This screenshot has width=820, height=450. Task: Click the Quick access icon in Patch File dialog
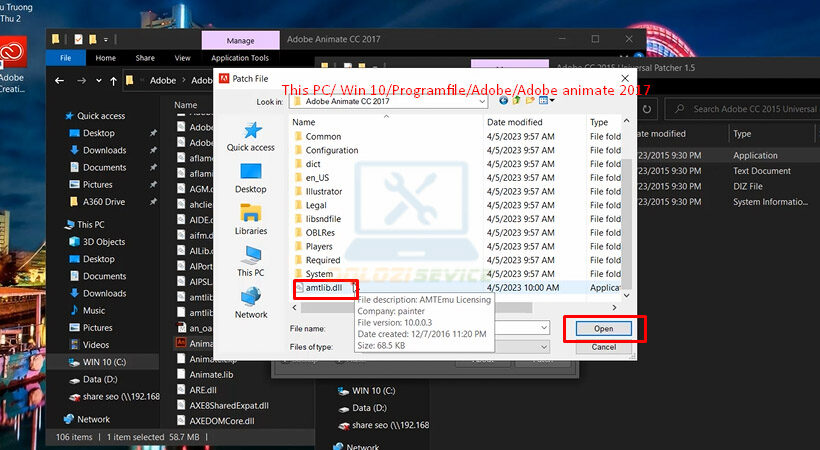[250, 136]
